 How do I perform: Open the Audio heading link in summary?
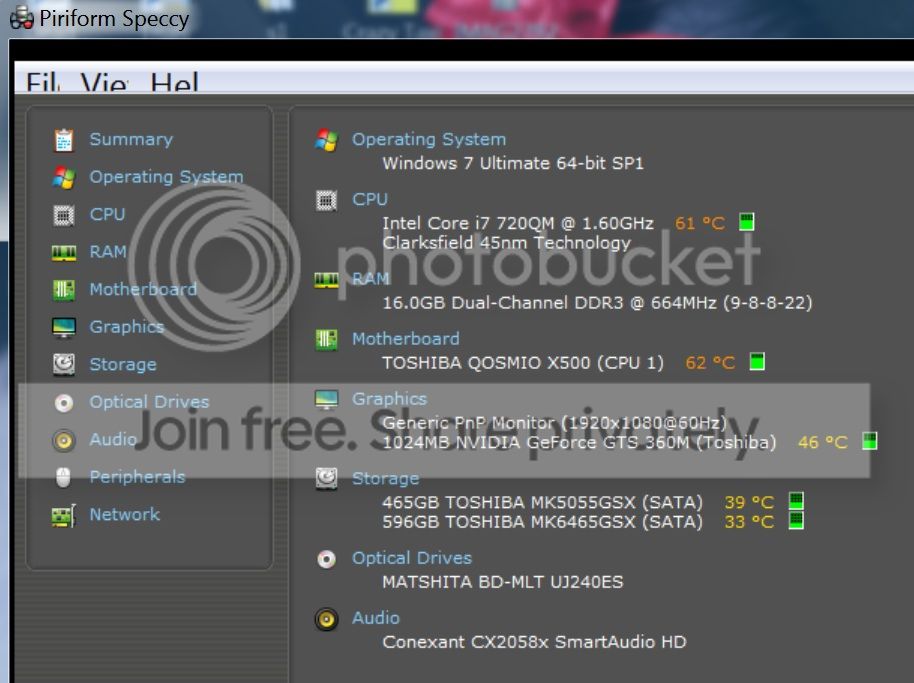[x=376, y=618]
